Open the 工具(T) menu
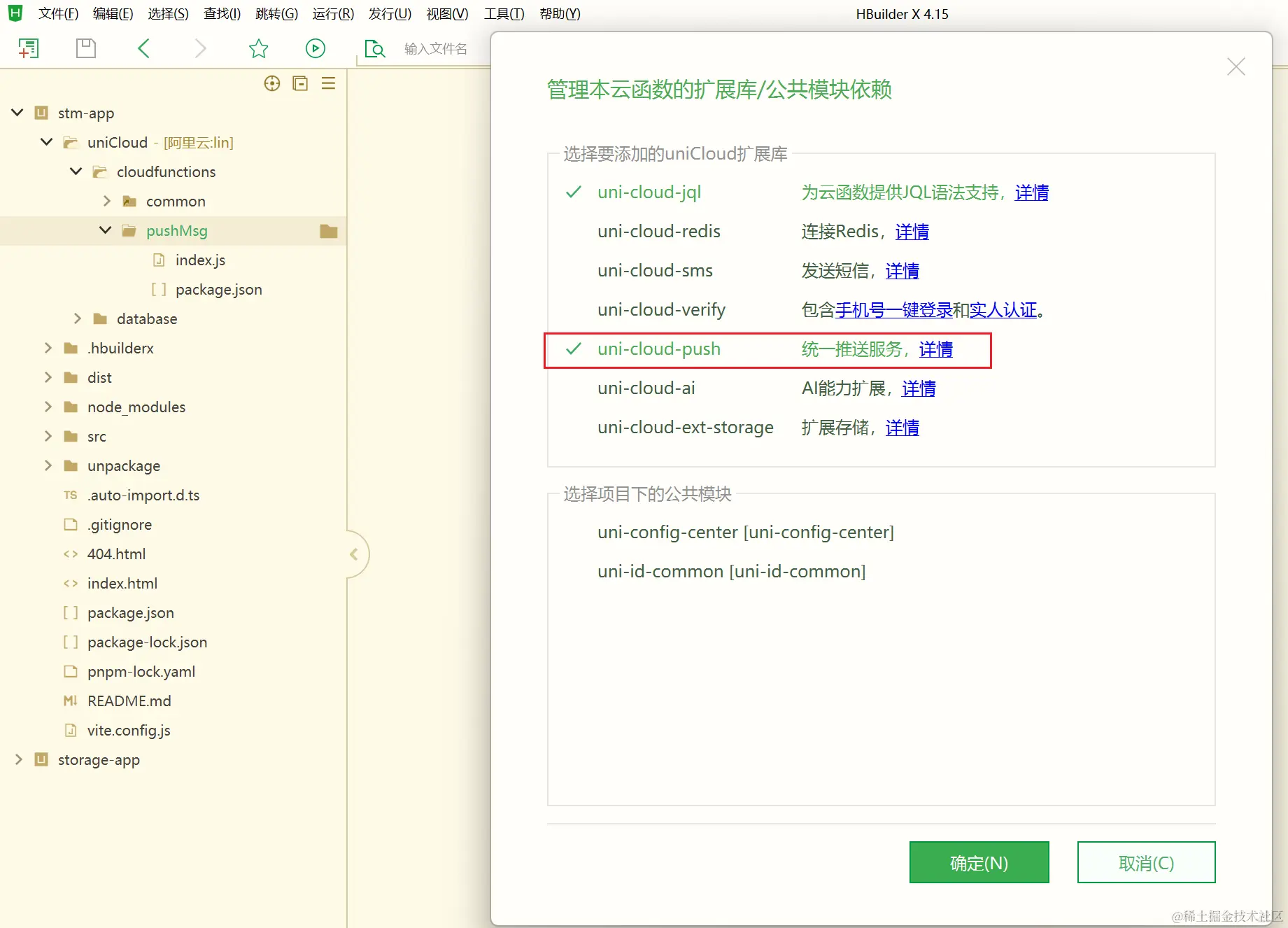This screenshot has height=928, width=1288. pyautogui.click(x=504, y=14)
